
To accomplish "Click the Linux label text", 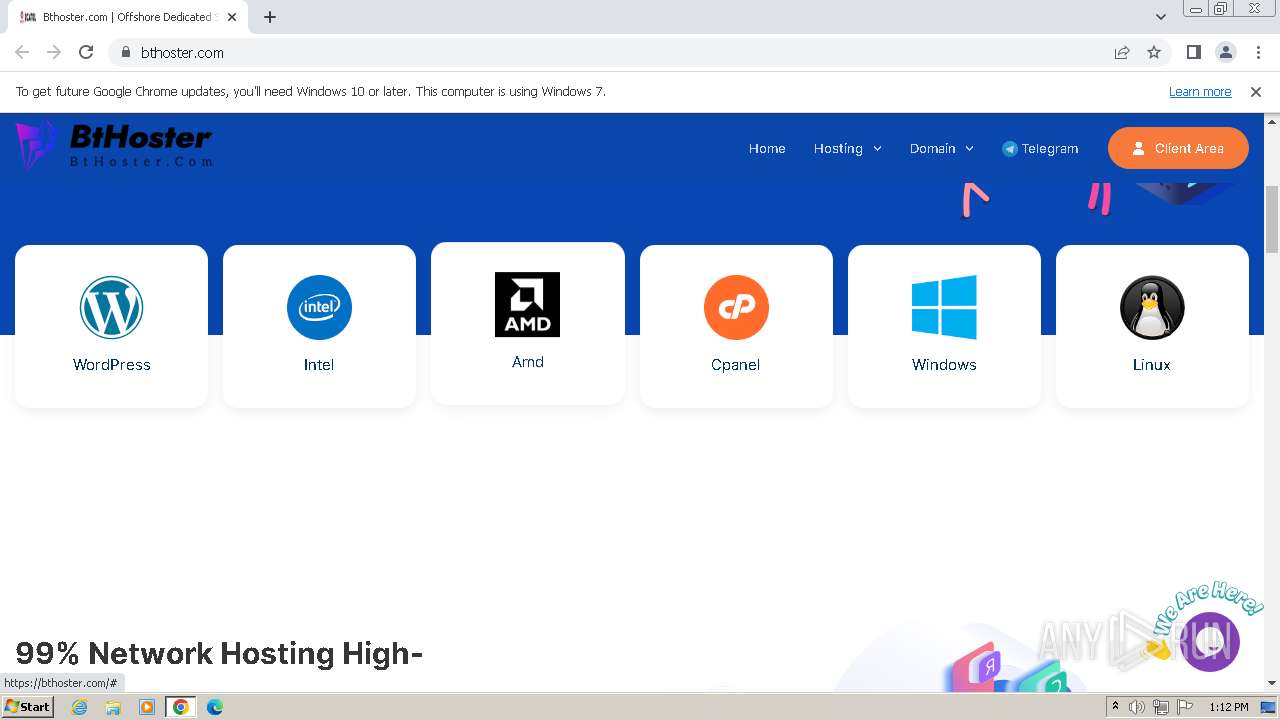I will click(1152, 365).
